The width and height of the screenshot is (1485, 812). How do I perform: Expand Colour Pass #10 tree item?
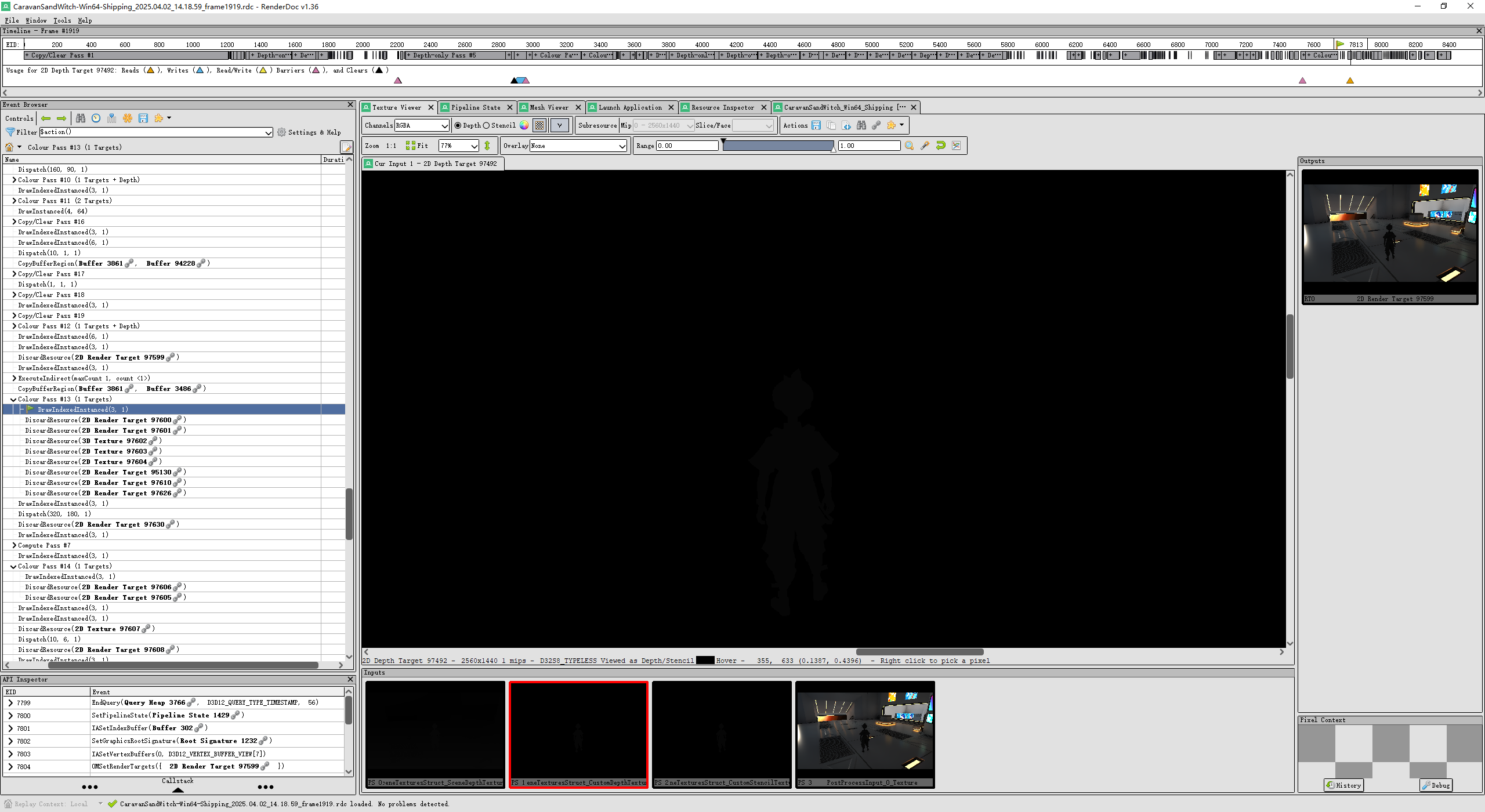tap(14, 180)
